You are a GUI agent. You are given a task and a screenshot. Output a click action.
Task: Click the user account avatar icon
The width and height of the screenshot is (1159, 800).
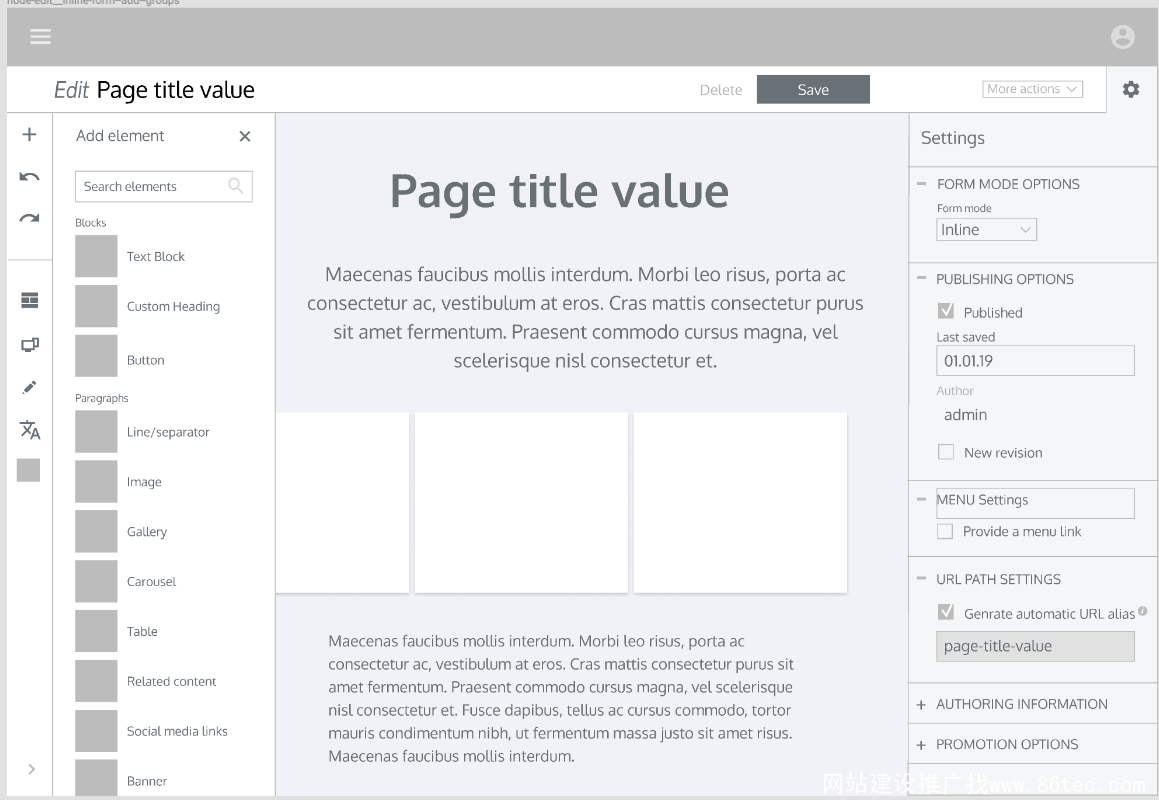[x=1123, y=37]
